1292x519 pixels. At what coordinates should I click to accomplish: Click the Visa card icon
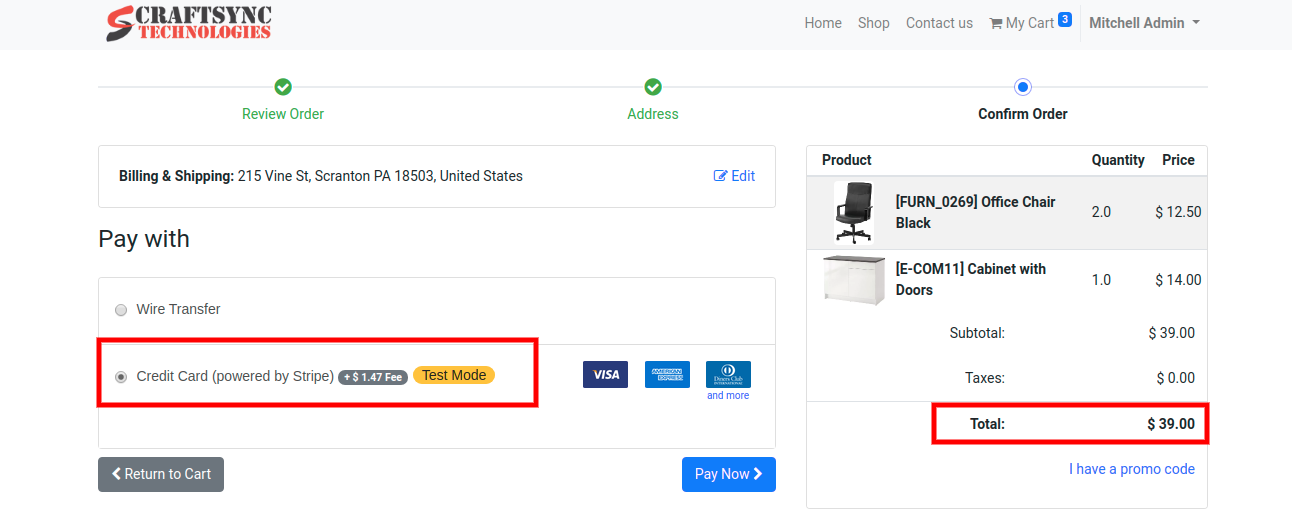point(605,375)
